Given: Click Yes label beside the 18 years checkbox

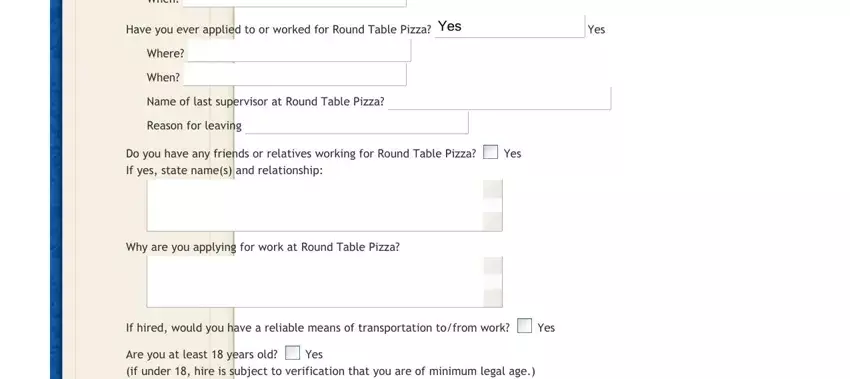Looking at the screenshot, I should tap(314, 355).
